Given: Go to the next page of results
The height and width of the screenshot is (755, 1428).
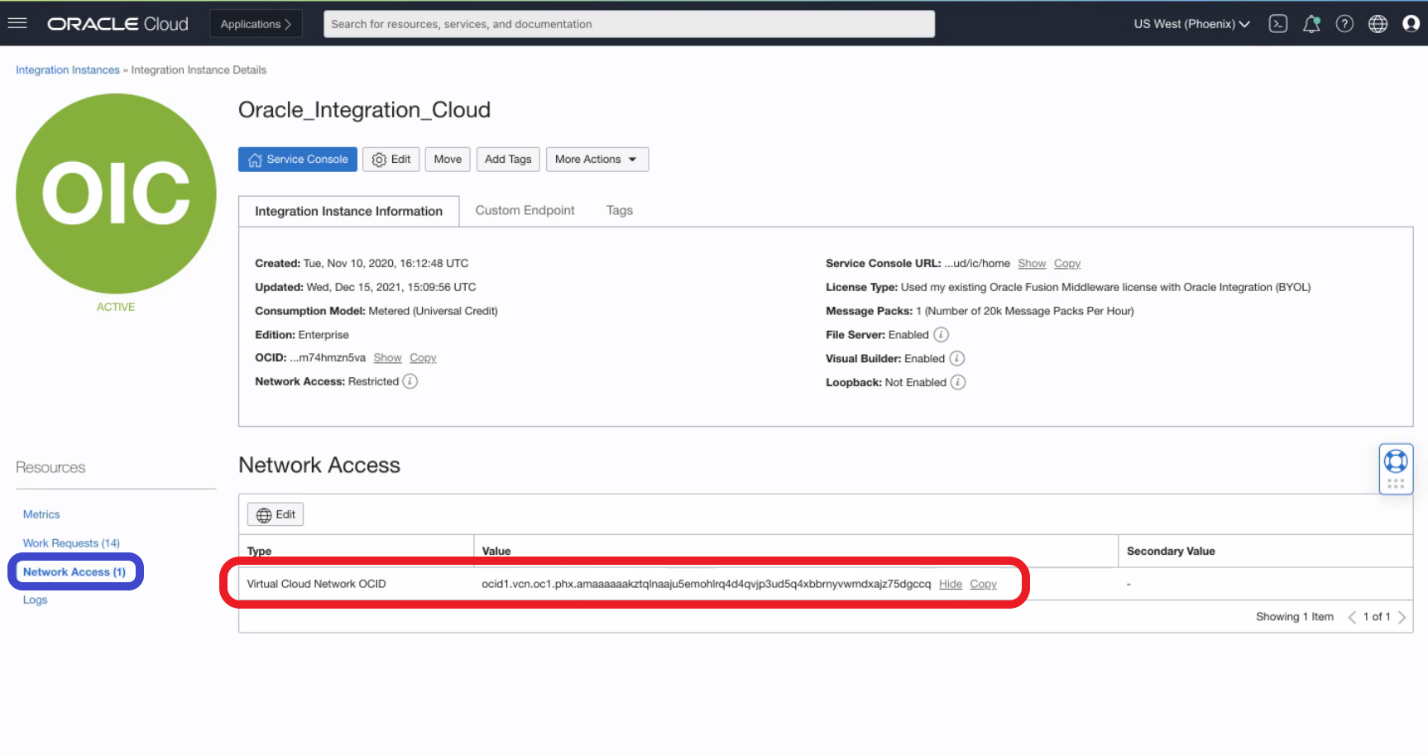Looking at the screenshot, I should pyautogui.click(x=1402, y=617).
